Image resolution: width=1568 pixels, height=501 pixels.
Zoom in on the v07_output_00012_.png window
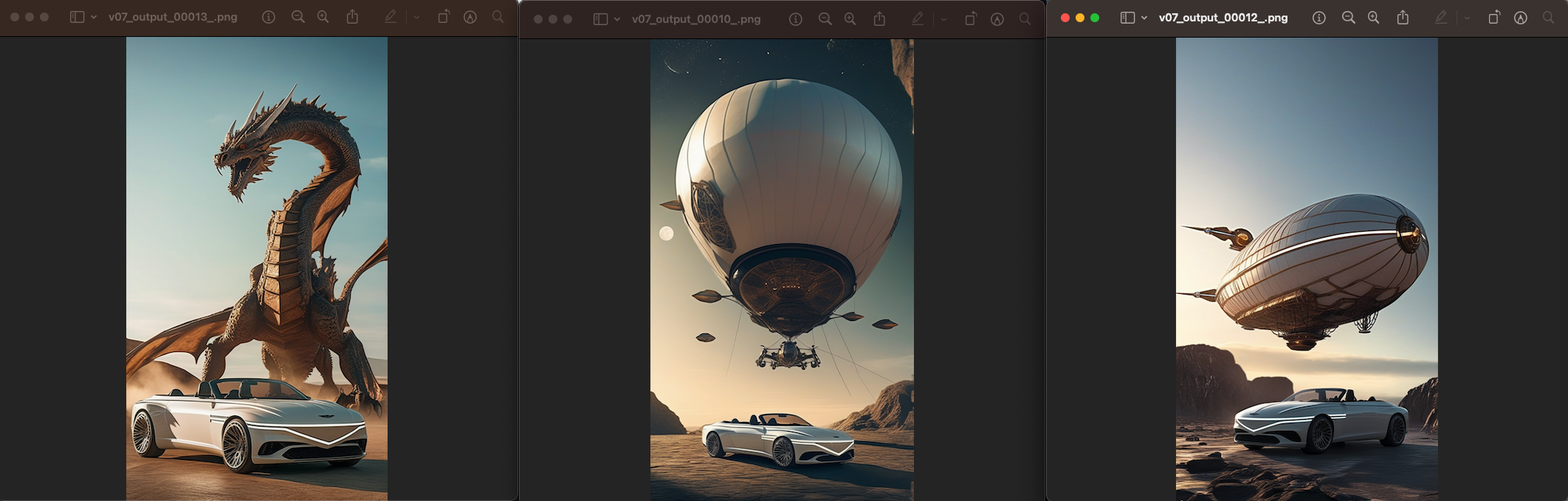[x=1374, y=18]
